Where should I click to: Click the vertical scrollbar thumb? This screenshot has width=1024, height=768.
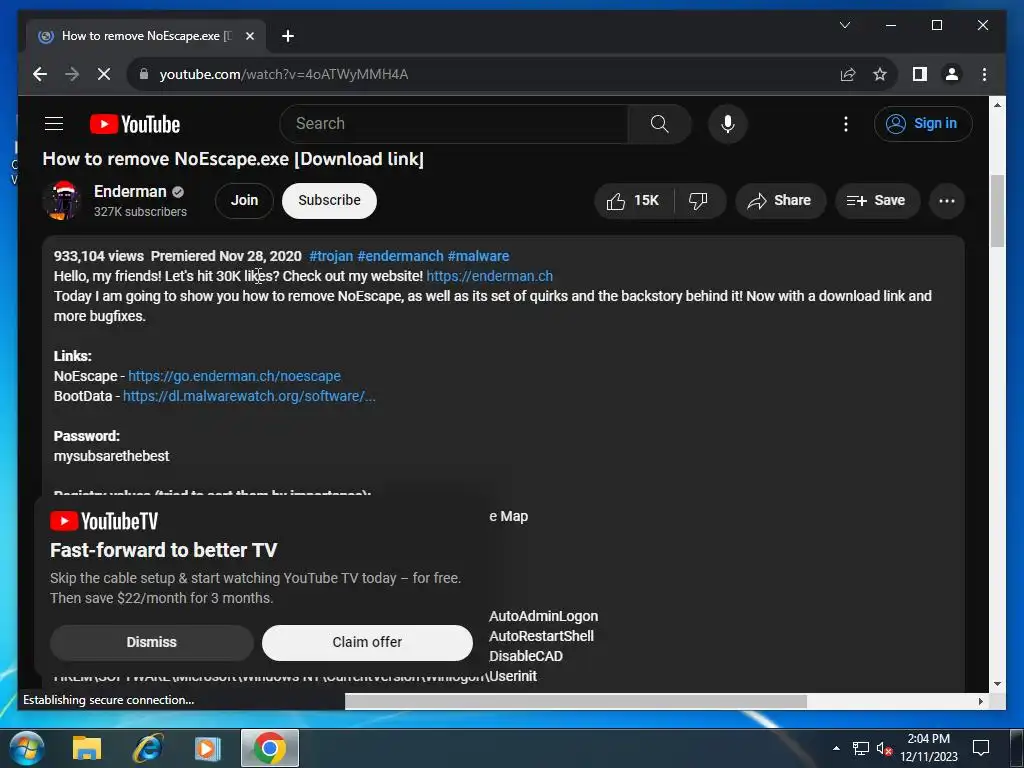click(x=997, y=211)
